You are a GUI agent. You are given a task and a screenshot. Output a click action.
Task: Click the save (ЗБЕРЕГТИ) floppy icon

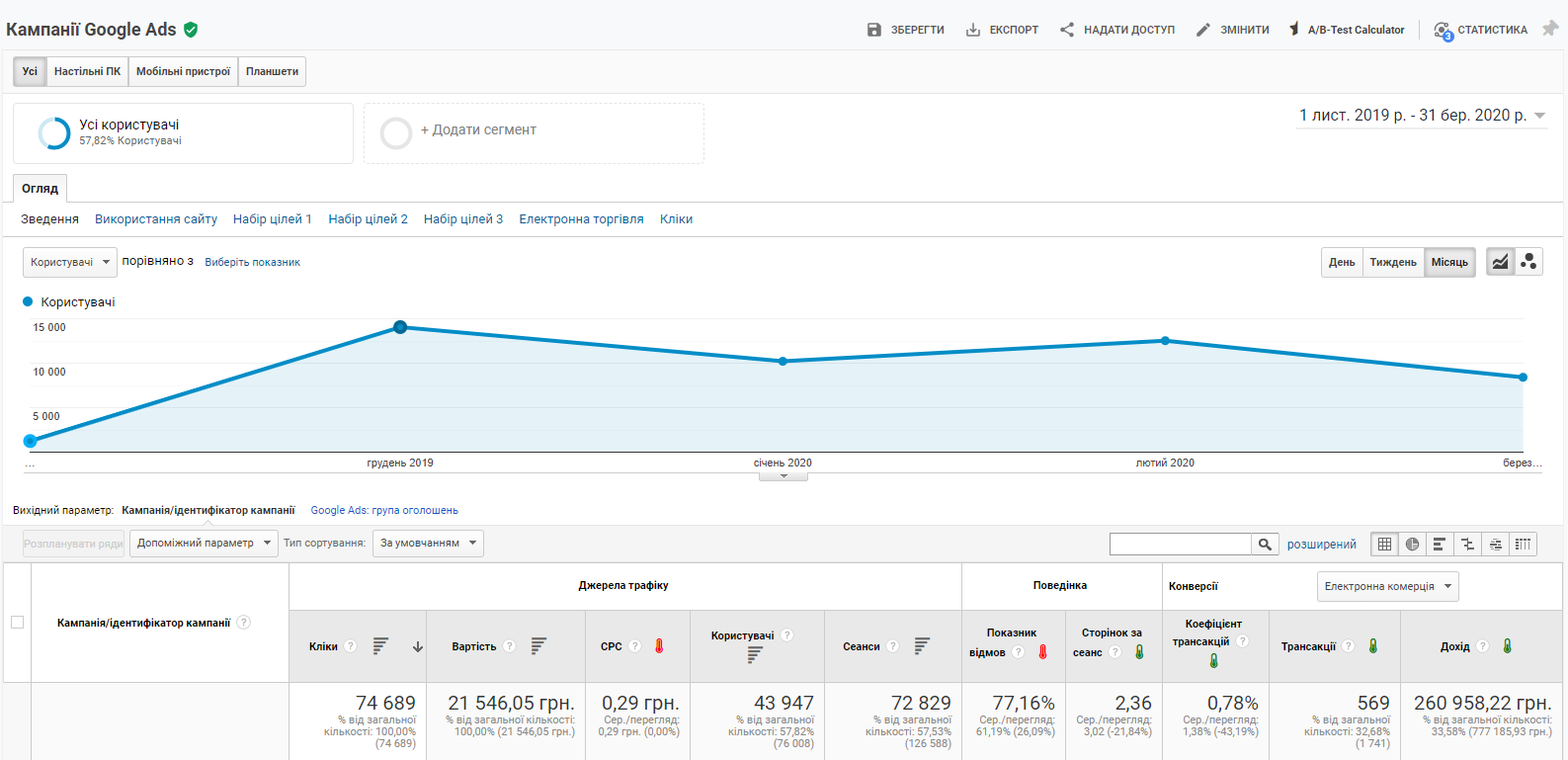tap(873, 30)
